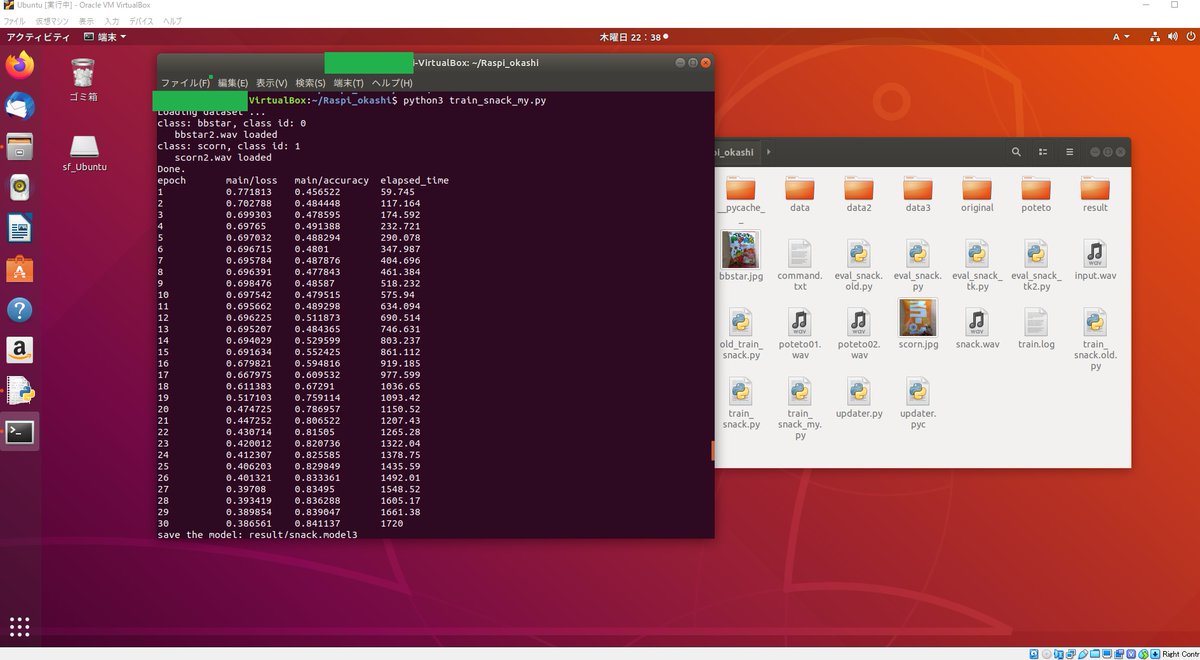
Task: Click the search icon in Files window
Action: (1016, 152)
